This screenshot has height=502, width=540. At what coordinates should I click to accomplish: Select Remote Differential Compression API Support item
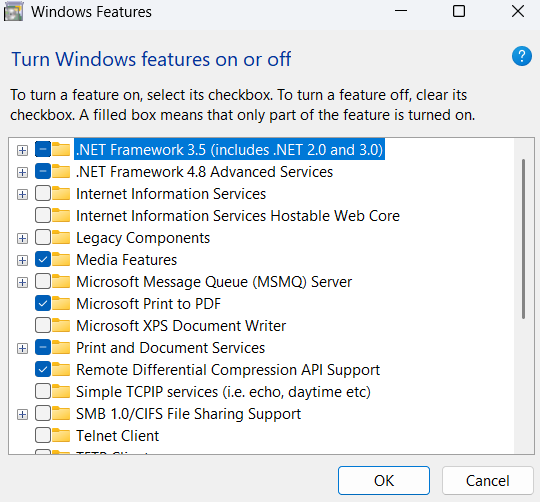(x=228, y=370)
